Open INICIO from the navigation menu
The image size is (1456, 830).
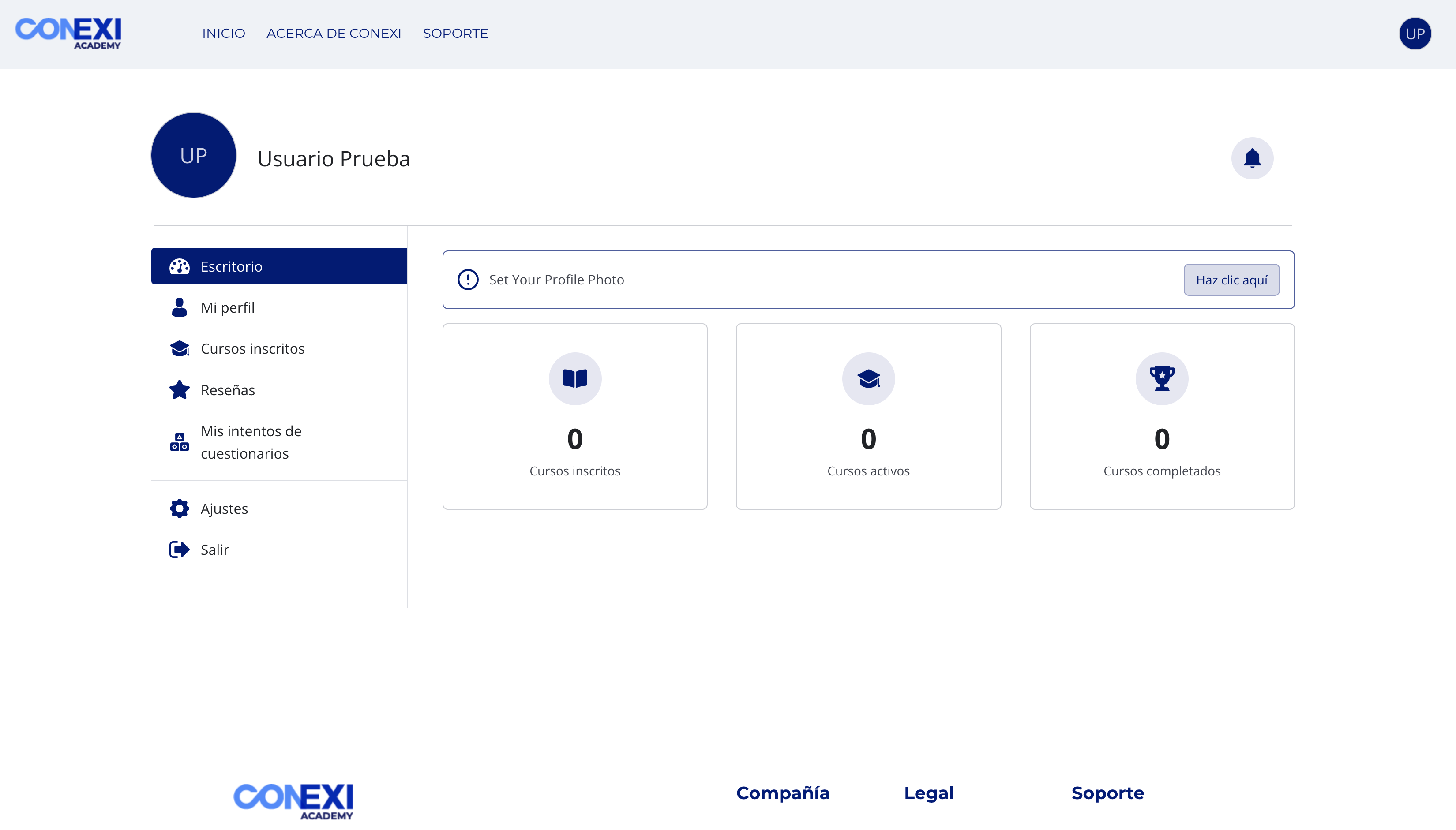223,34
